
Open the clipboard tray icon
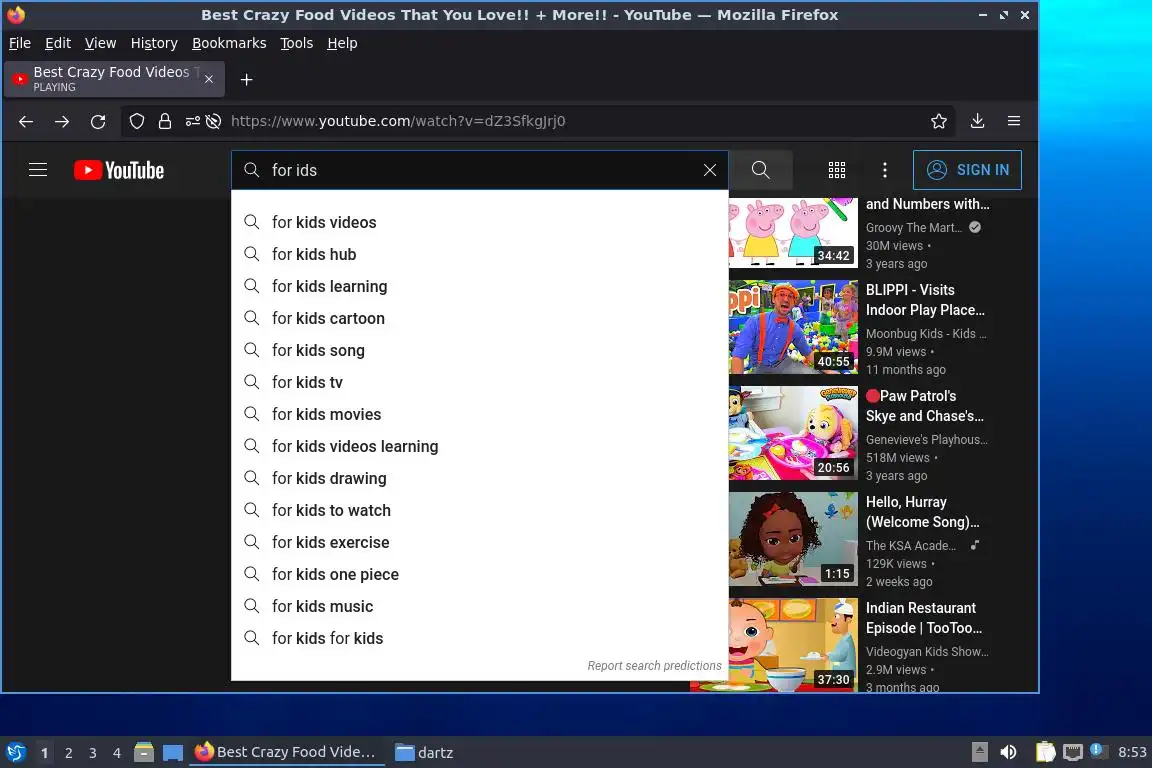click(1045, 752)
